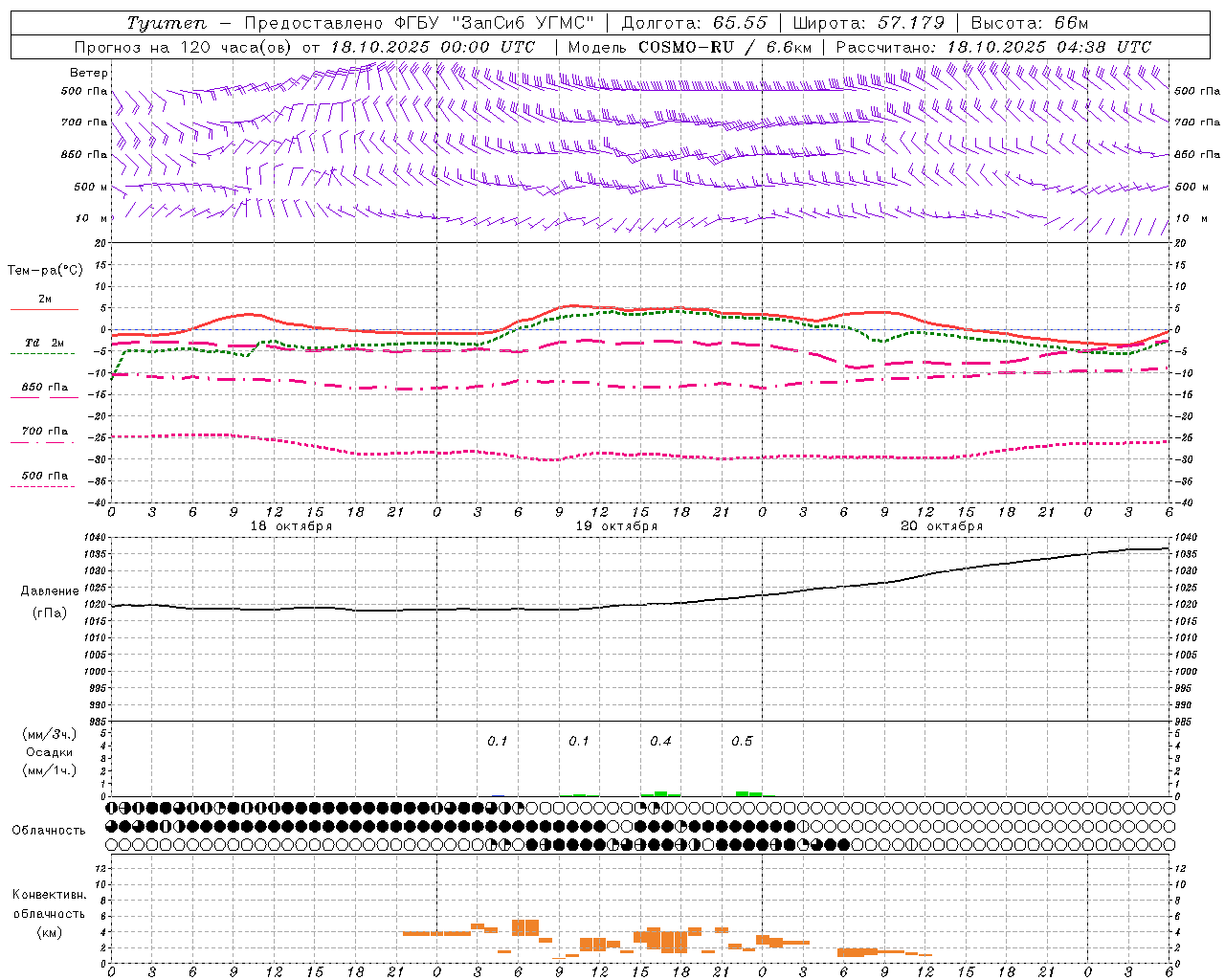This screenshot has height=980, width=1225.
Task: Click the 'Td 2м' dew point legend label
Action: 45,343
